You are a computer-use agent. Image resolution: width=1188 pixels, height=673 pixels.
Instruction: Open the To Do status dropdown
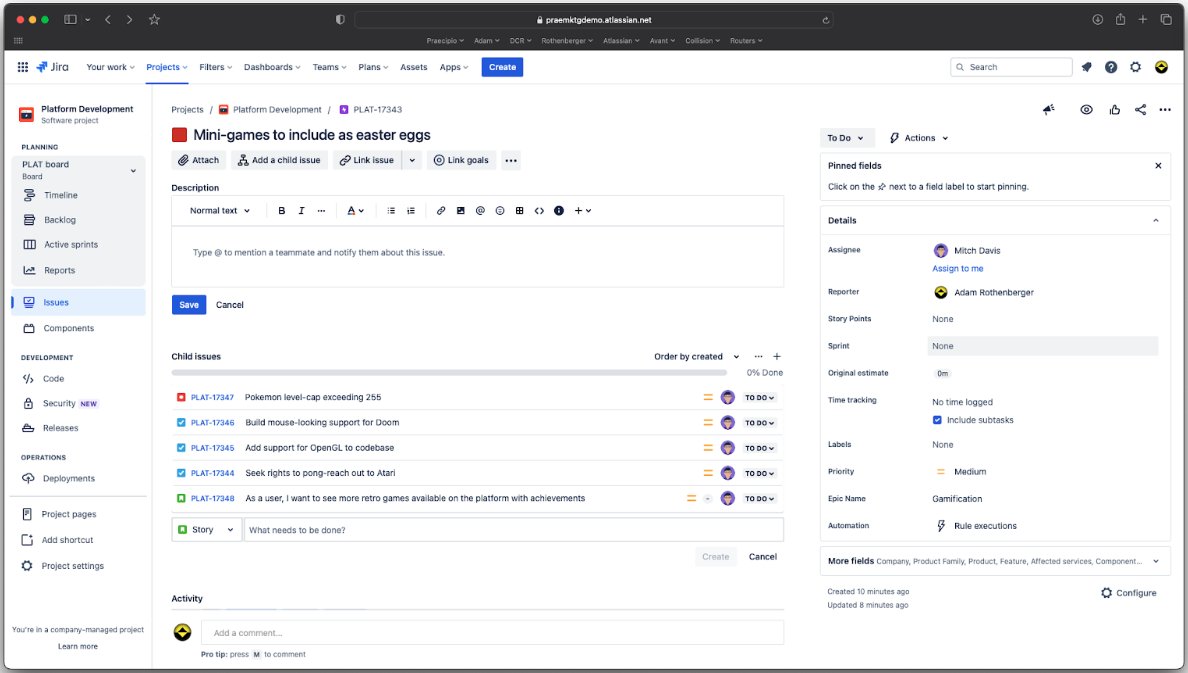click(x=846, y=138)
